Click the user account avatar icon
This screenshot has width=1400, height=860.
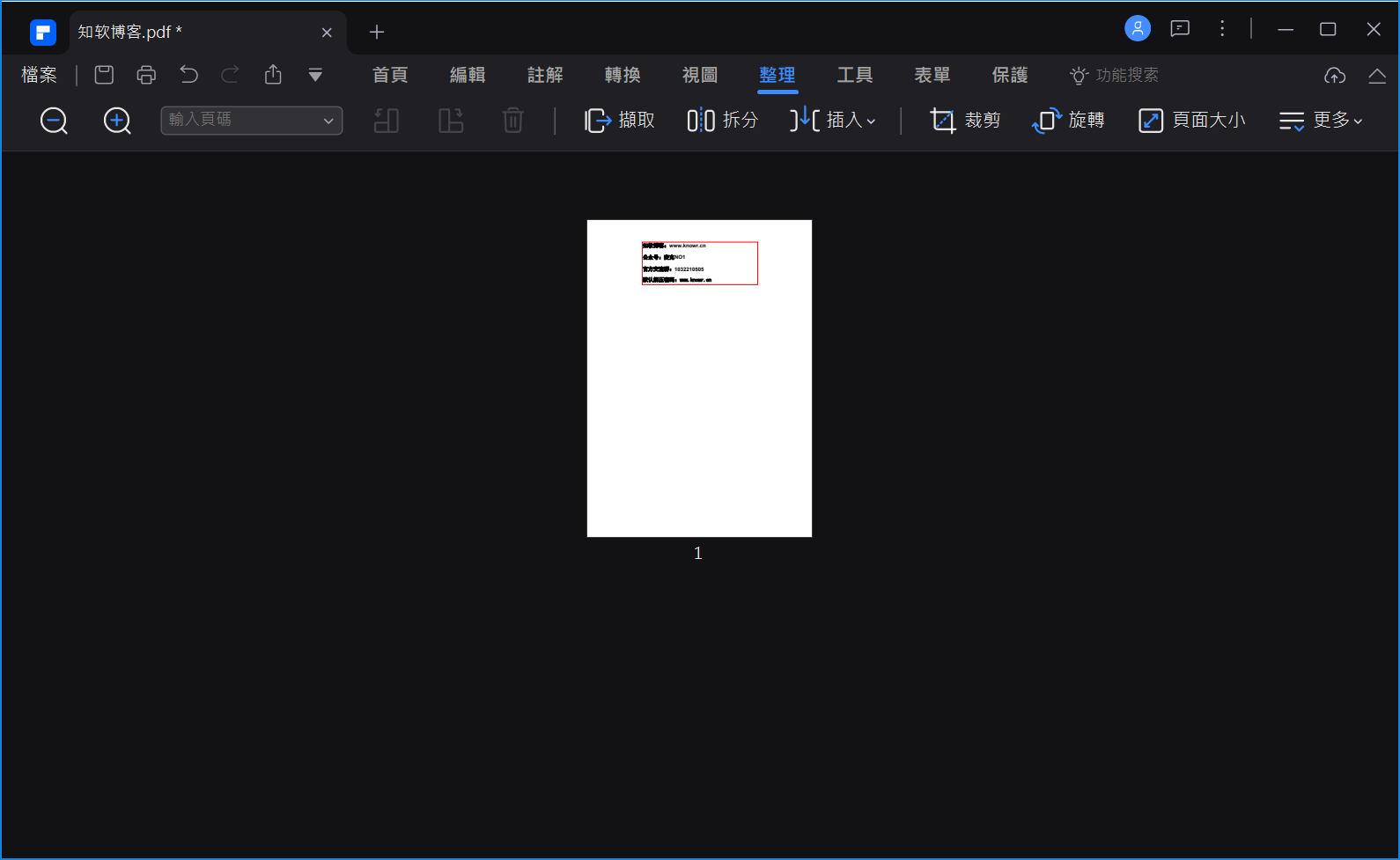pos(1138,29)
